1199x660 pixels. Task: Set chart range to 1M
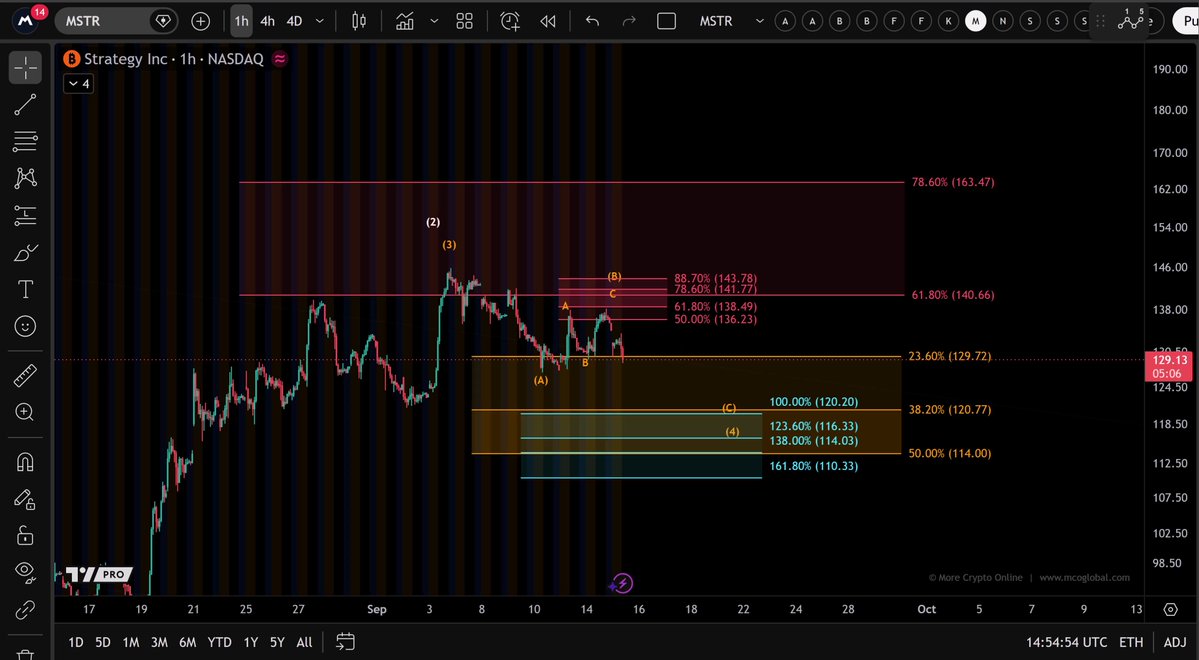click(x=131, y=642)
